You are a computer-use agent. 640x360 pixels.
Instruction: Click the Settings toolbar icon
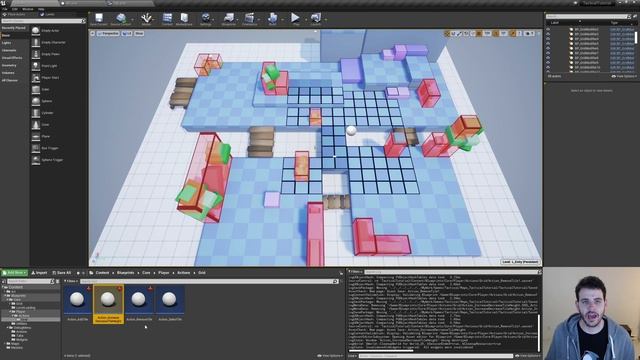coord(206,19)
